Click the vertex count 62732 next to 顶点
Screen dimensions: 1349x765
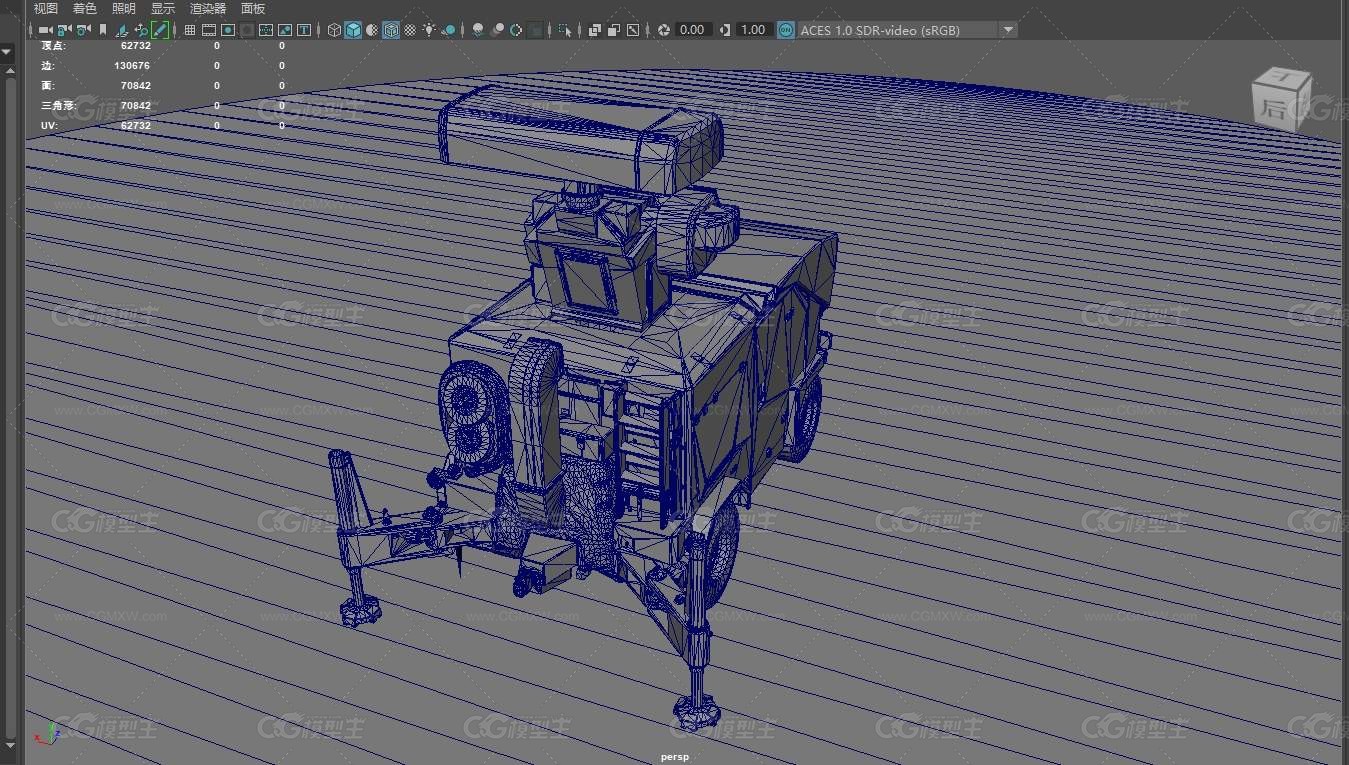click(135, 46)
